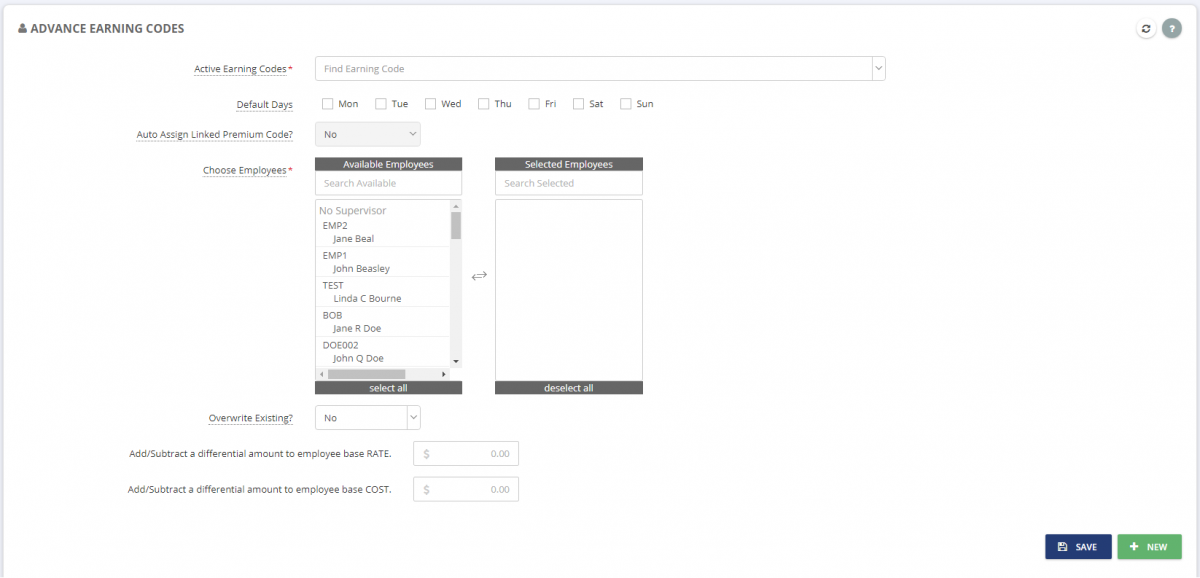
Task: Check the Mon default day box
Action: [328, 103]
